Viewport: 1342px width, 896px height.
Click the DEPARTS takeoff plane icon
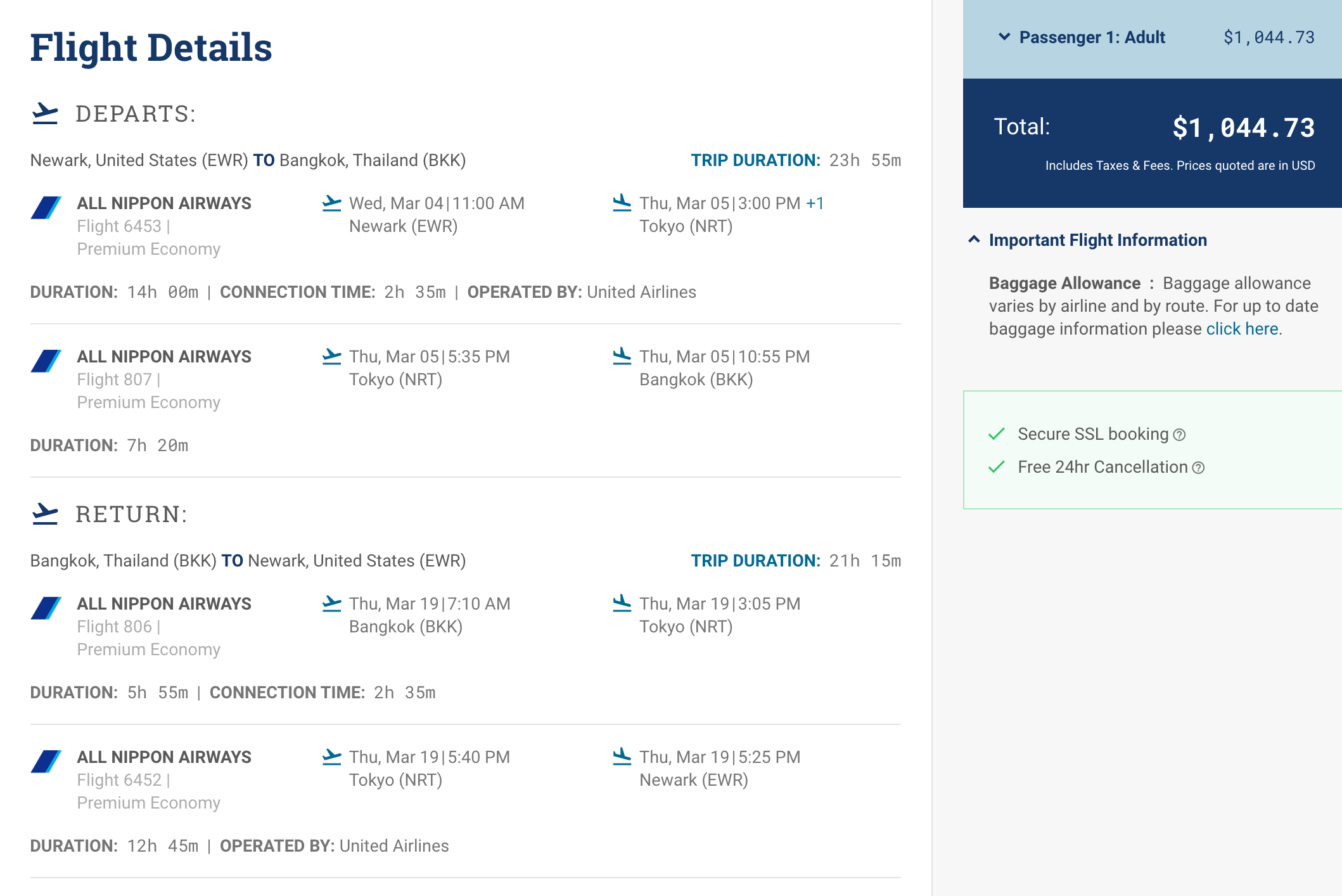point(45,114)
